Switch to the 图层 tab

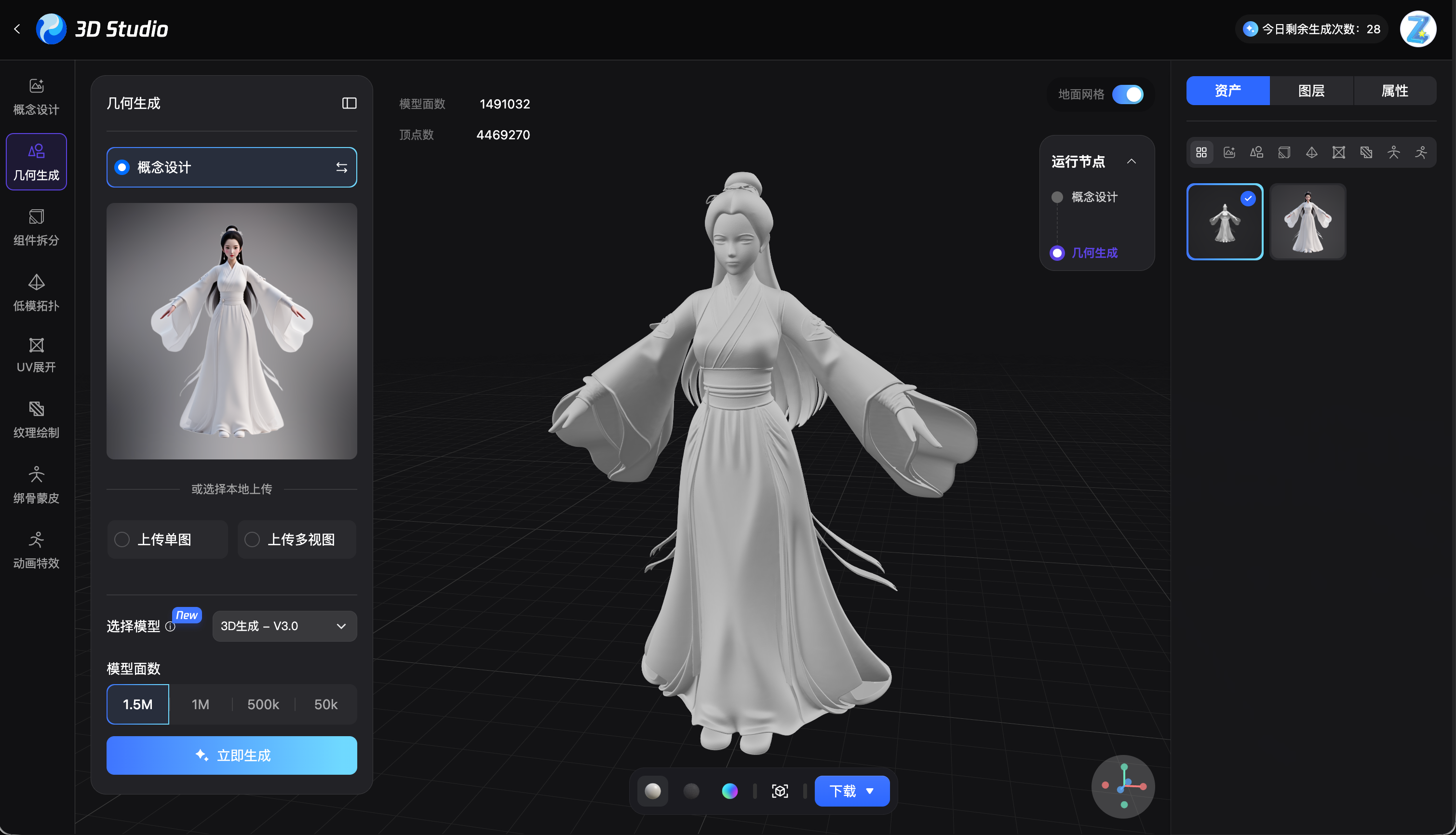[1311, 91]
